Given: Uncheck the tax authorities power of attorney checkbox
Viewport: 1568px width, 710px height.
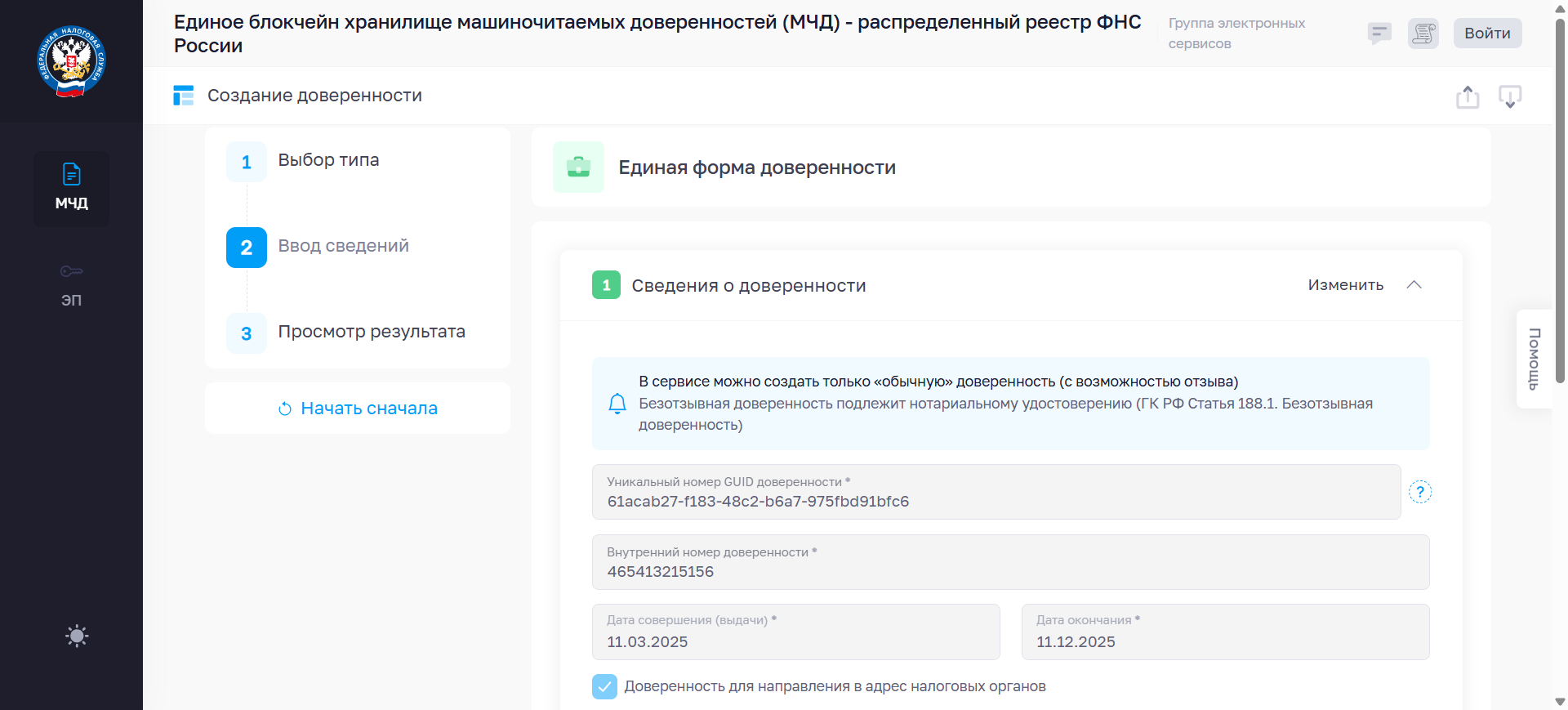Looking at the screenshot, I should (x=604, y=686).
